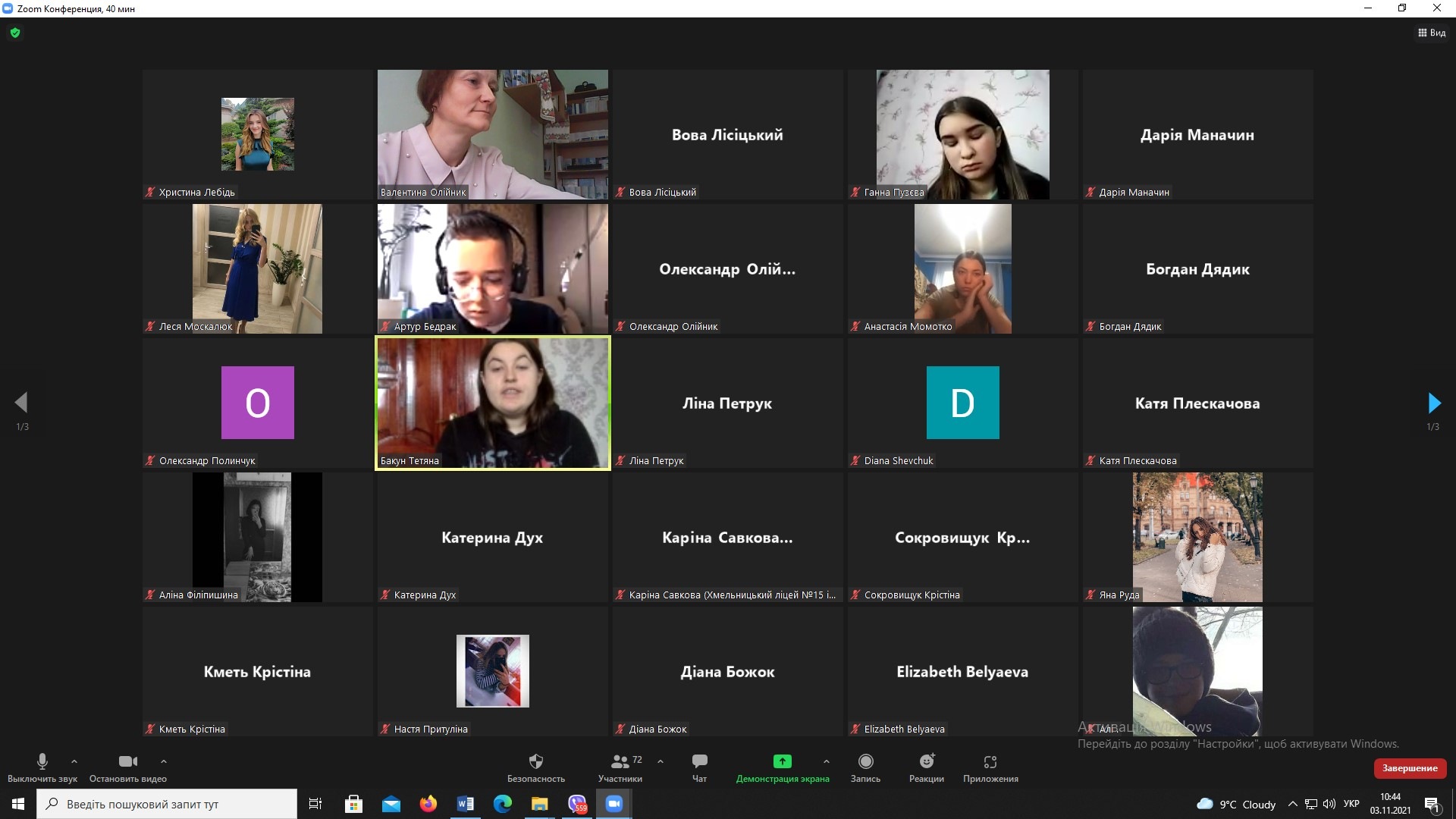Click the Windows taskbar search box
This screenshot has width=1456, height=819.
[x=167, y=804]
